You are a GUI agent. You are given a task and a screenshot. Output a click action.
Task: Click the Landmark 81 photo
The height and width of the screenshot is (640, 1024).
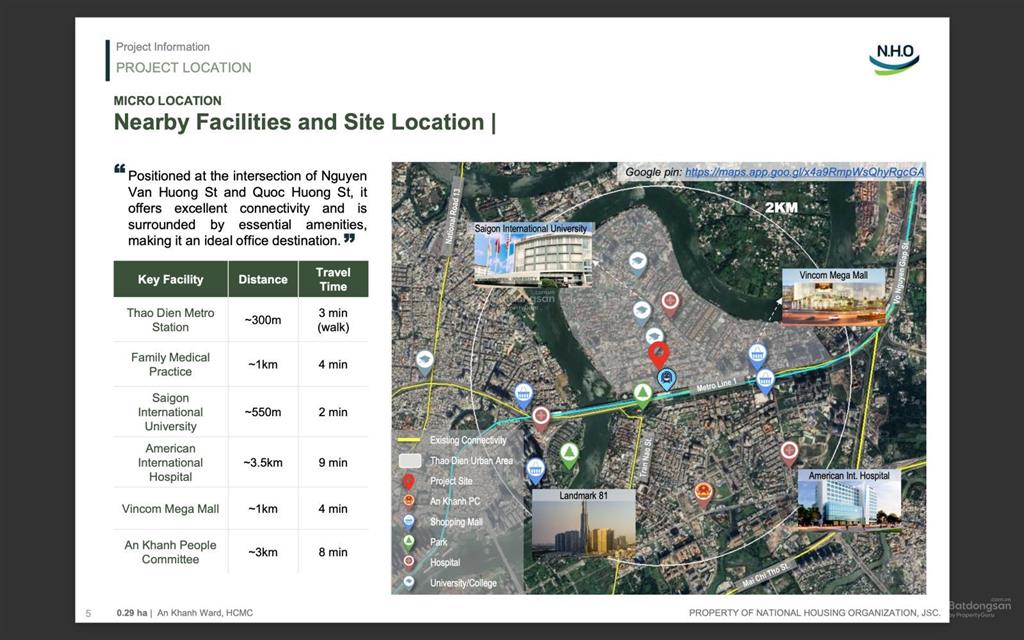coord(584,528)
